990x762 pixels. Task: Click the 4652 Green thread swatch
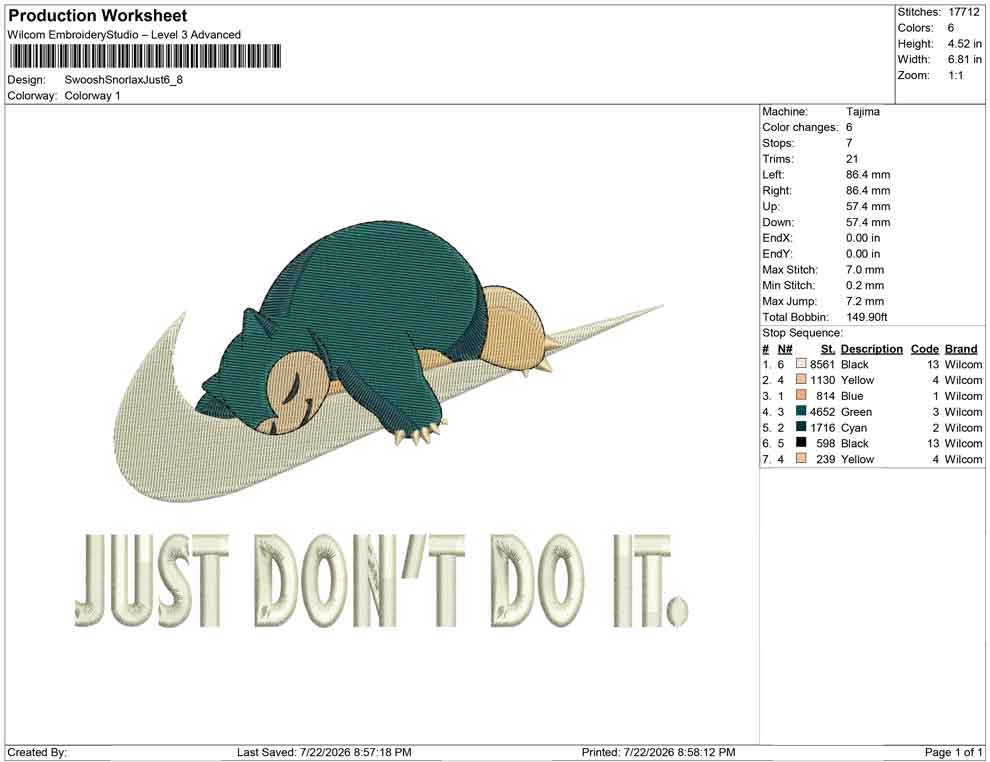click(x=801, y=411)
